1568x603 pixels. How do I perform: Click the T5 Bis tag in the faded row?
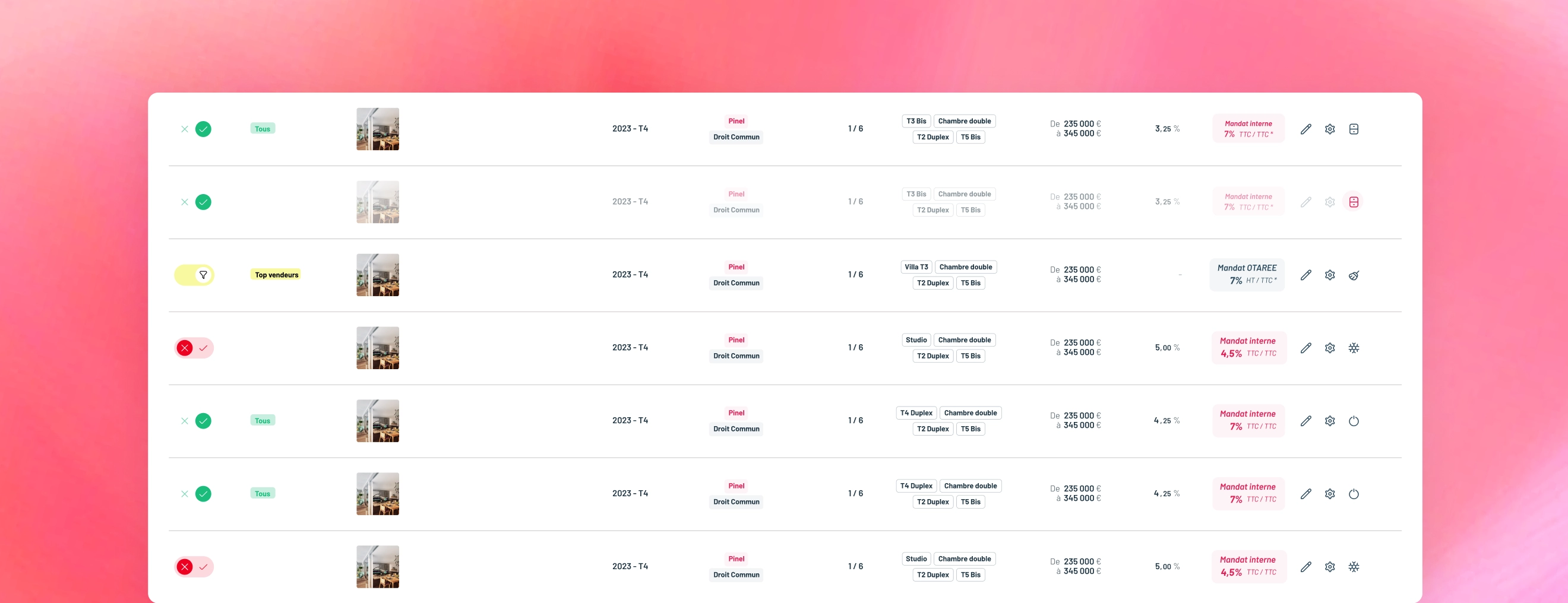point(970,210)
